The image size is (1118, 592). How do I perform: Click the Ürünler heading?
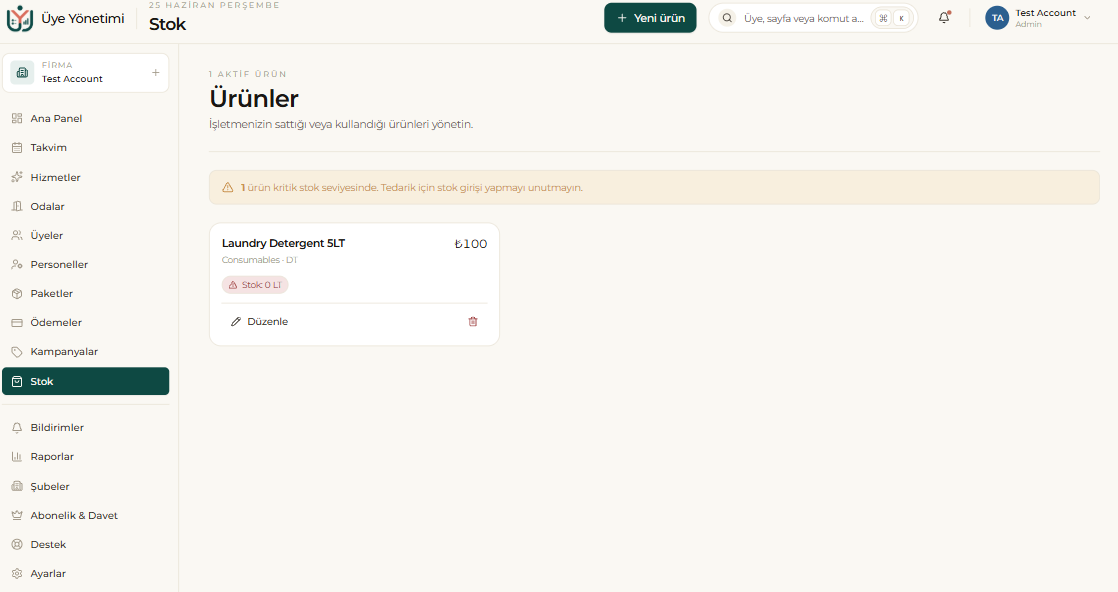coord(254,98)
